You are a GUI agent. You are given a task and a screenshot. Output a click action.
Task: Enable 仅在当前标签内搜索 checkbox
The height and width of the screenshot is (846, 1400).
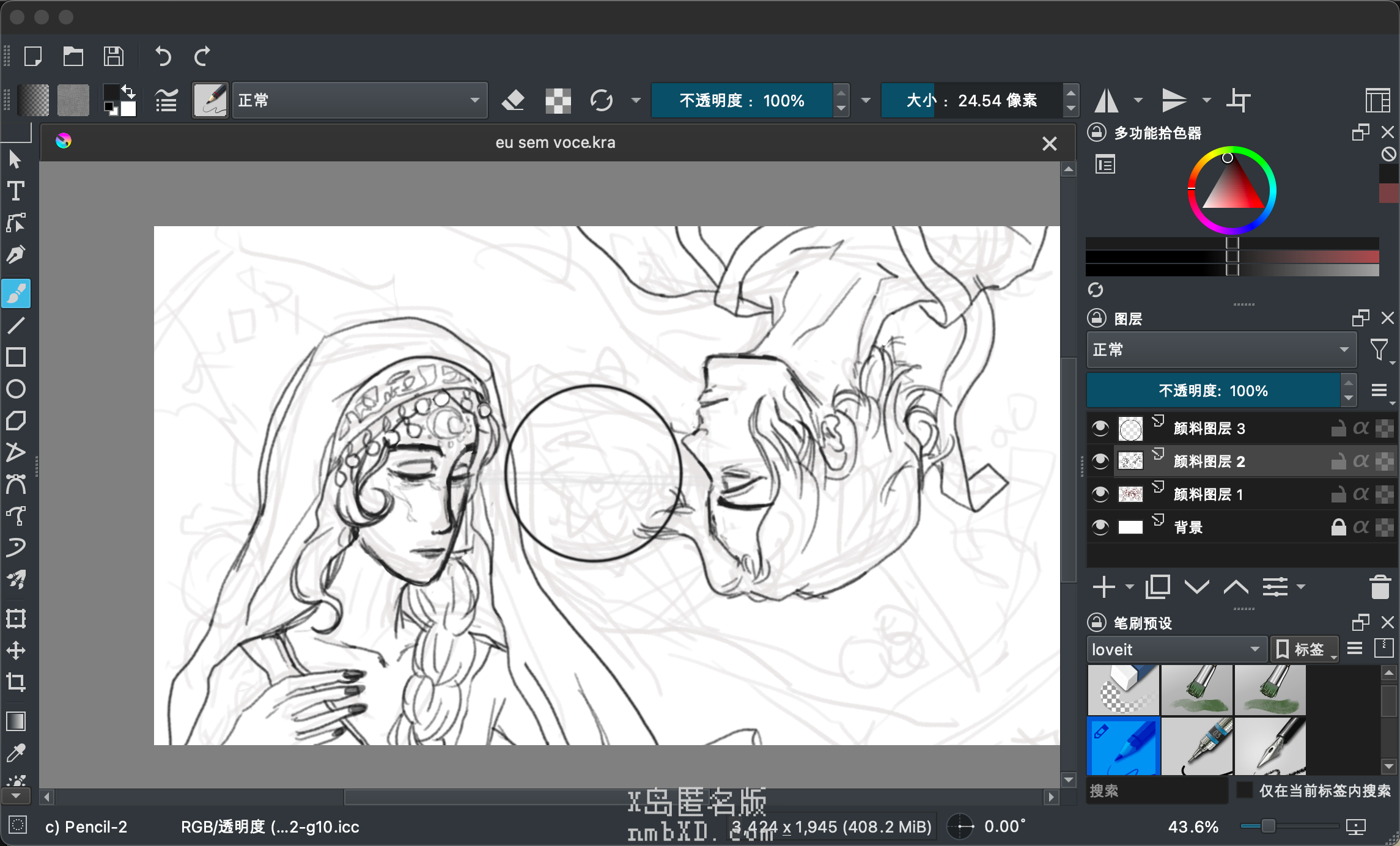tap(1244, 790)
